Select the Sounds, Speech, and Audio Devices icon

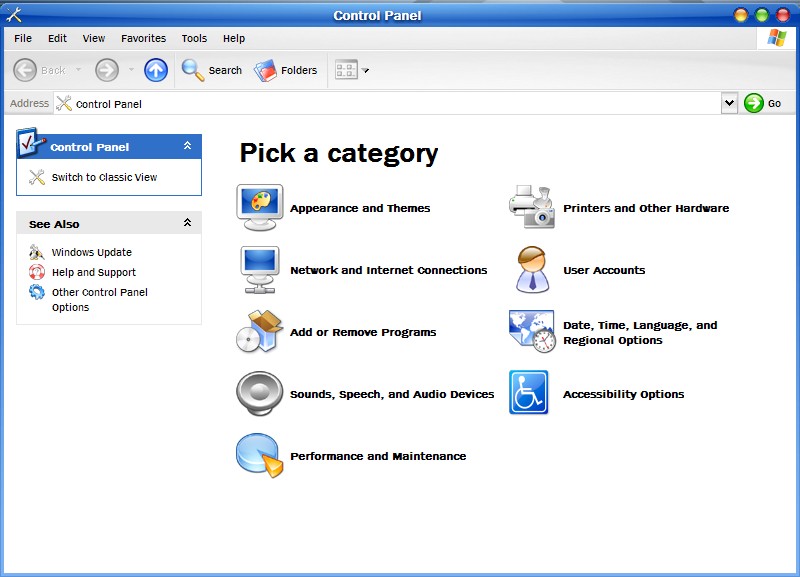tap(260, 394)
